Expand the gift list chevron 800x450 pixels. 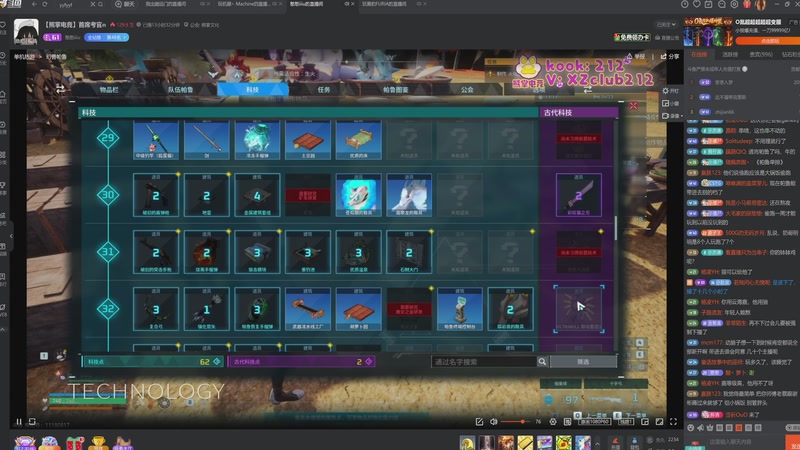click(x=597, y=444)
